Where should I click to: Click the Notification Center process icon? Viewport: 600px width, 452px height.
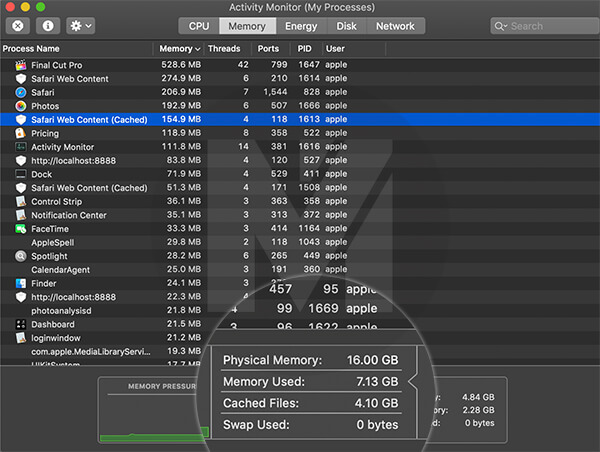tap(21, 215)
